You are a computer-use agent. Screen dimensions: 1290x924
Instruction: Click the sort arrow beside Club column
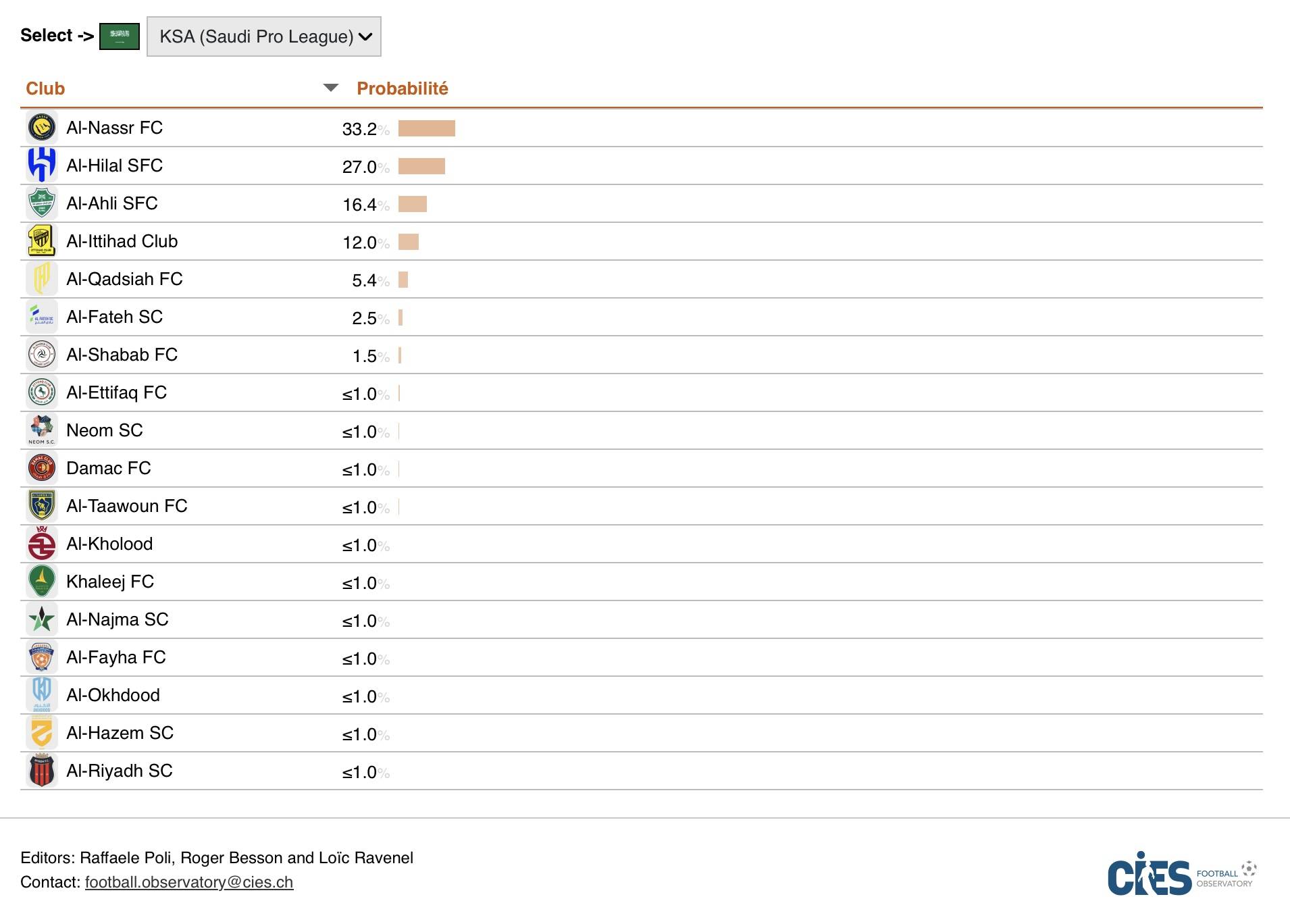pos(330,88)
